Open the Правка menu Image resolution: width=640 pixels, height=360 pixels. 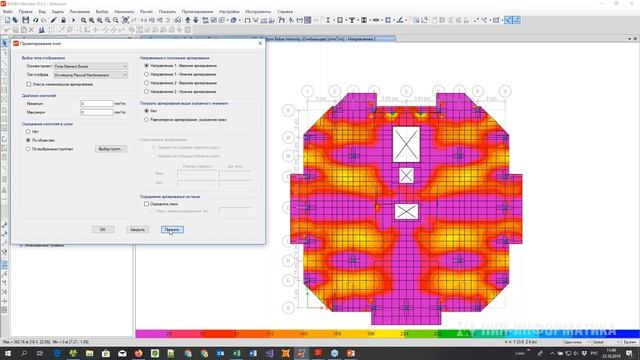coord(25,12)
